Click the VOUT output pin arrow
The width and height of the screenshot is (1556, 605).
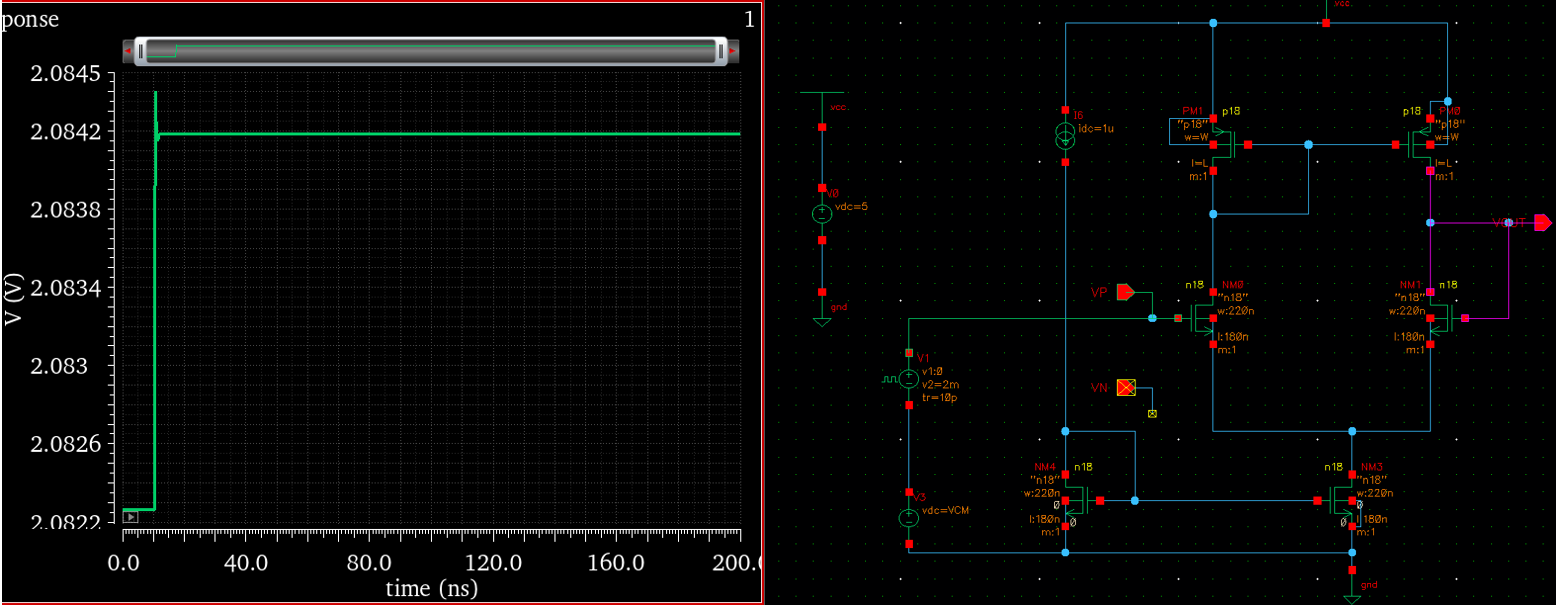1543,222
